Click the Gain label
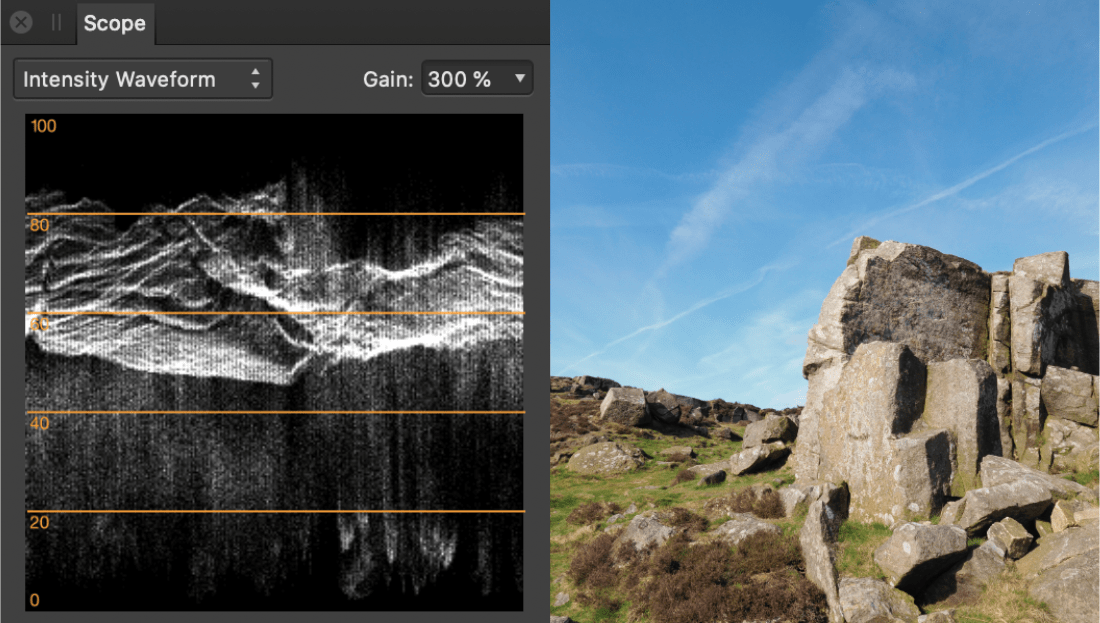The image size is (1100, 623). pyautogui.click(x=388, y=79)
